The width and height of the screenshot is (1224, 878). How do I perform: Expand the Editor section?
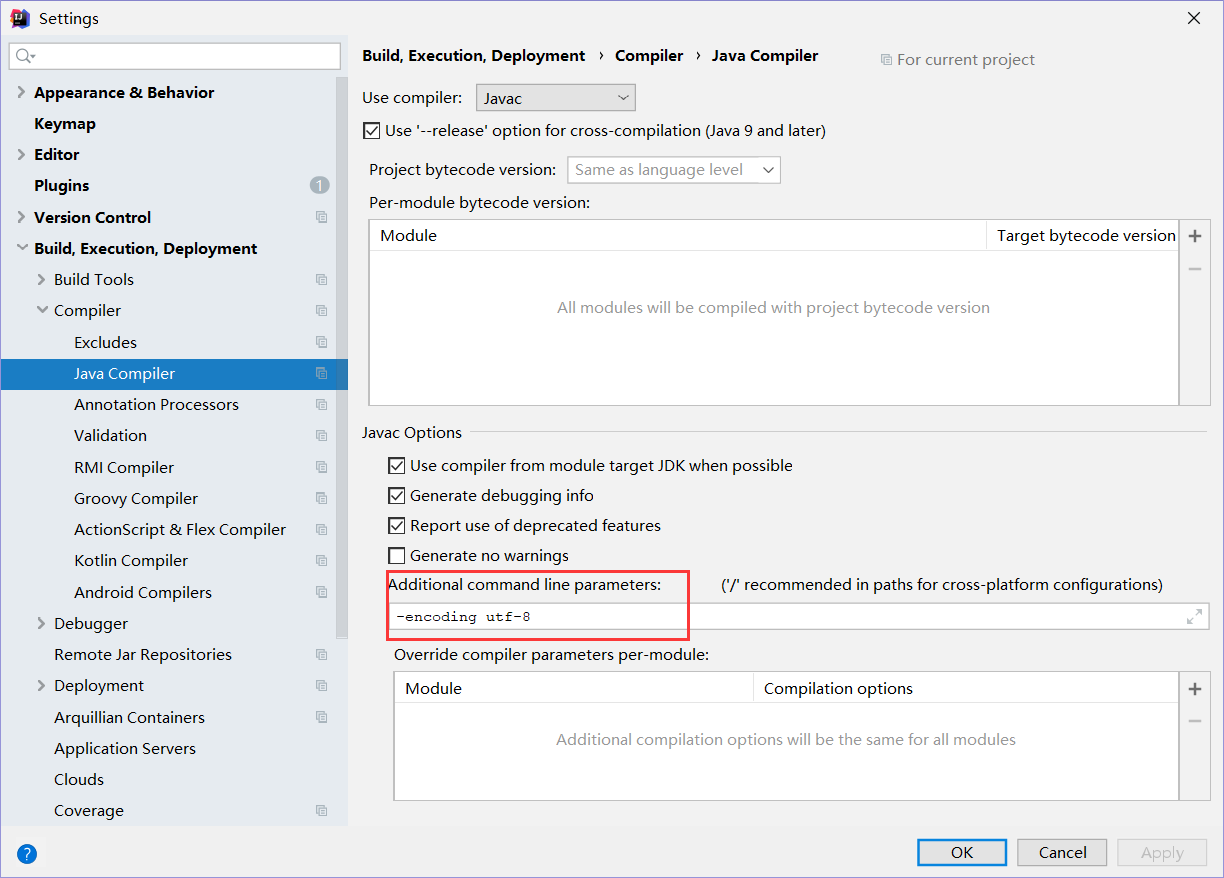[x=21, y=154]
